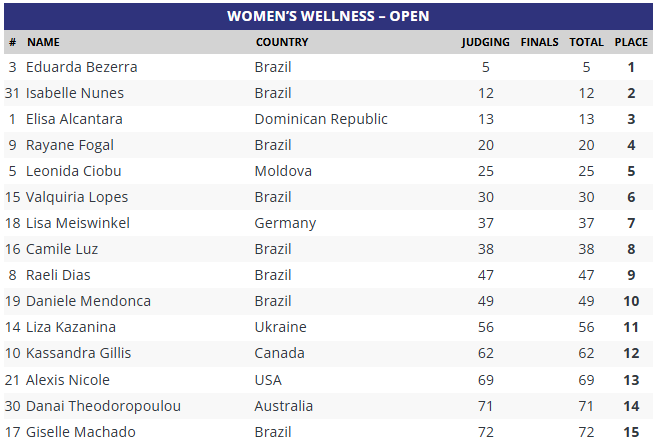Select competitor Isabelle Nunes
Viewport: 658px width, 444px height.
(77, 93)
